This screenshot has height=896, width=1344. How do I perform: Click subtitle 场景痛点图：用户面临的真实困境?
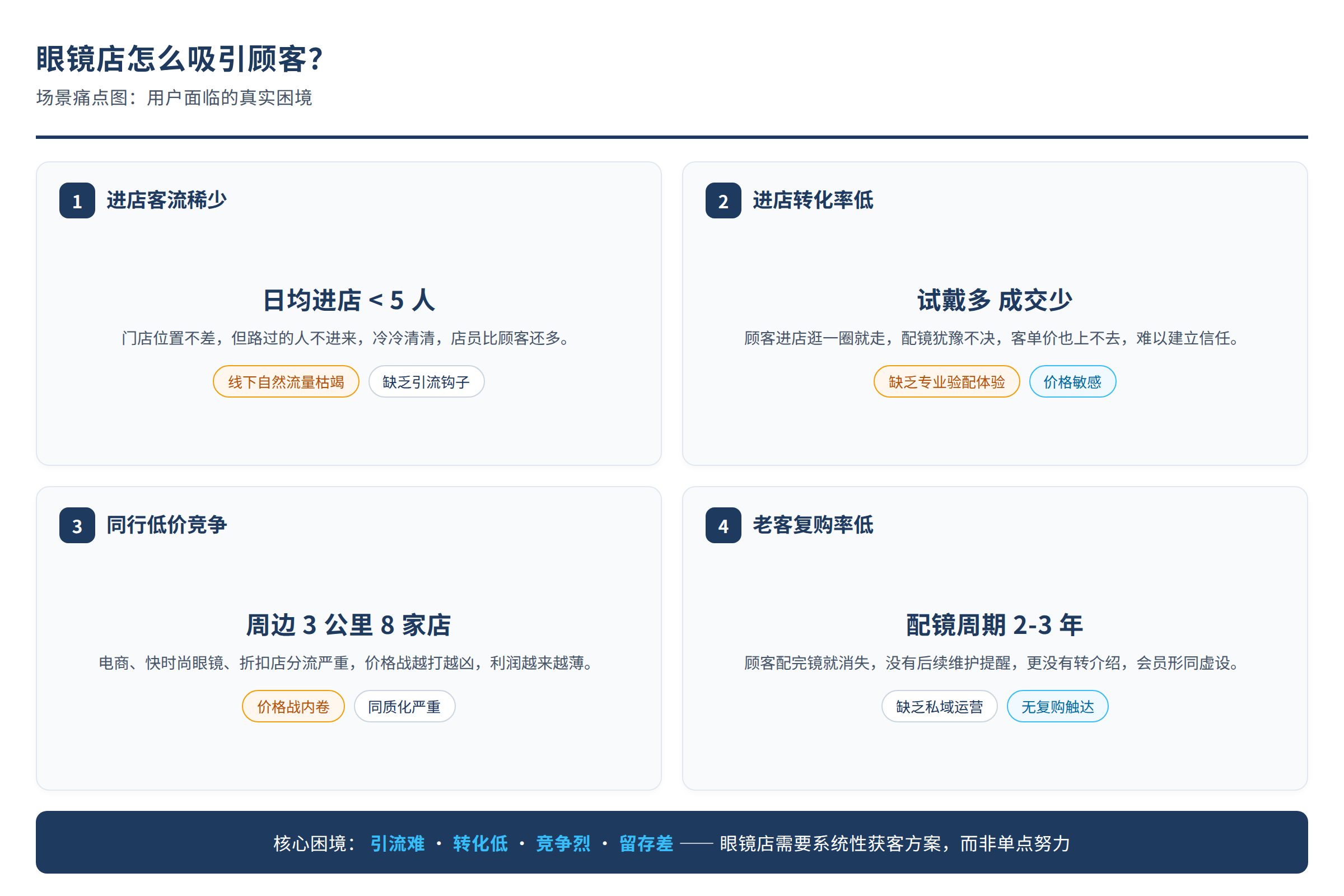tap(174, 97)
